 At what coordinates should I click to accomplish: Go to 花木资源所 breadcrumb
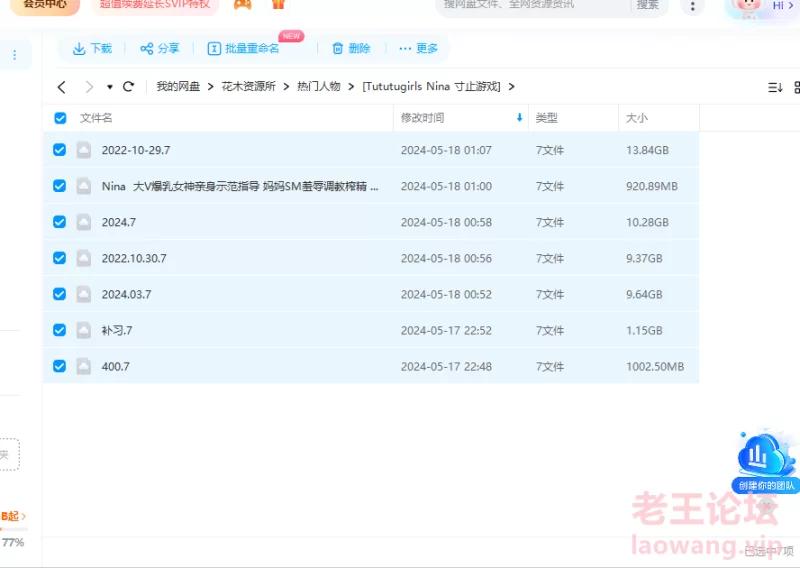coord(248,86)
